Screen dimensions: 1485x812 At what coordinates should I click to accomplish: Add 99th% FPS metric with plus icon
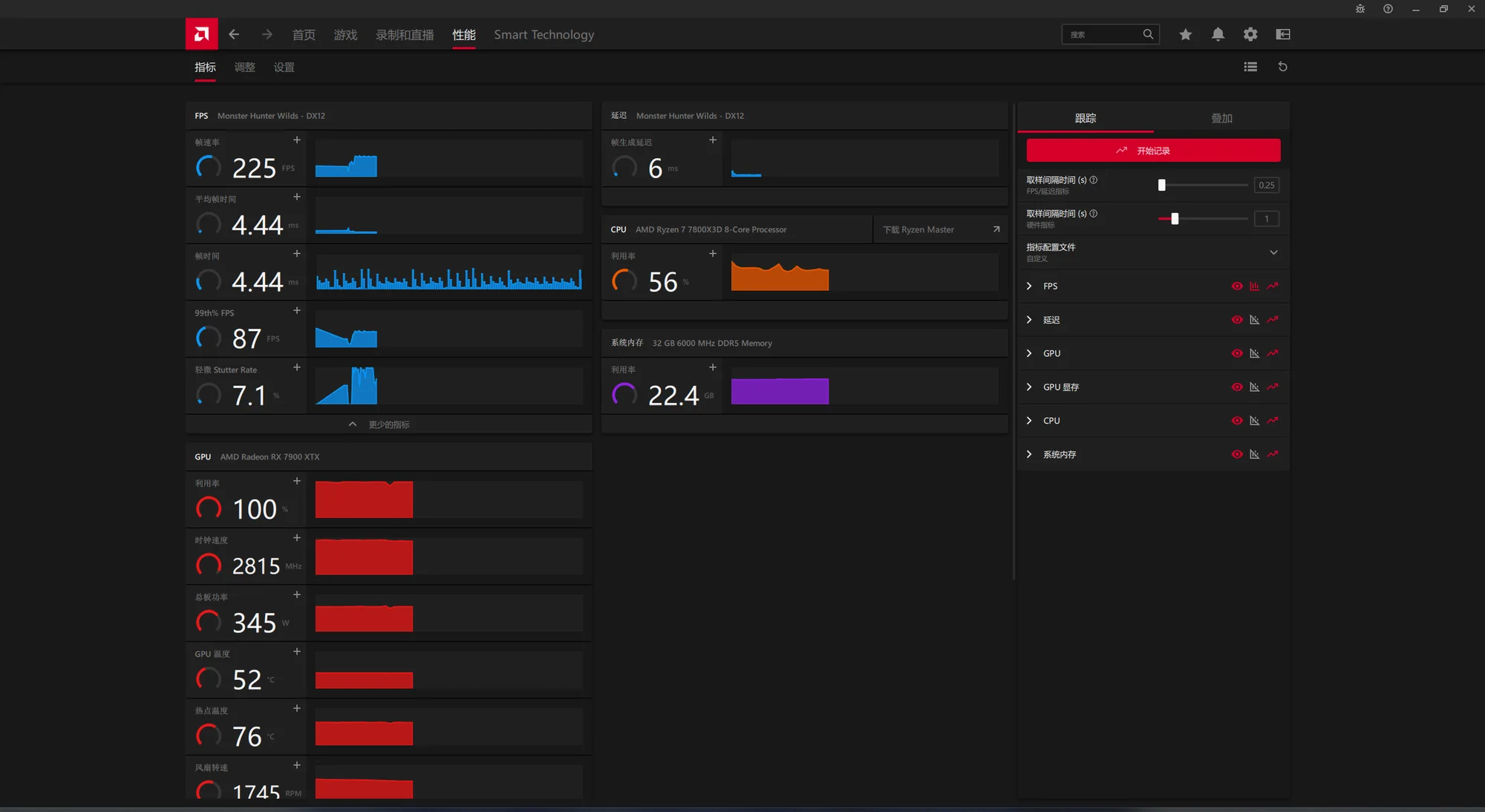click(x=297, y=310)
